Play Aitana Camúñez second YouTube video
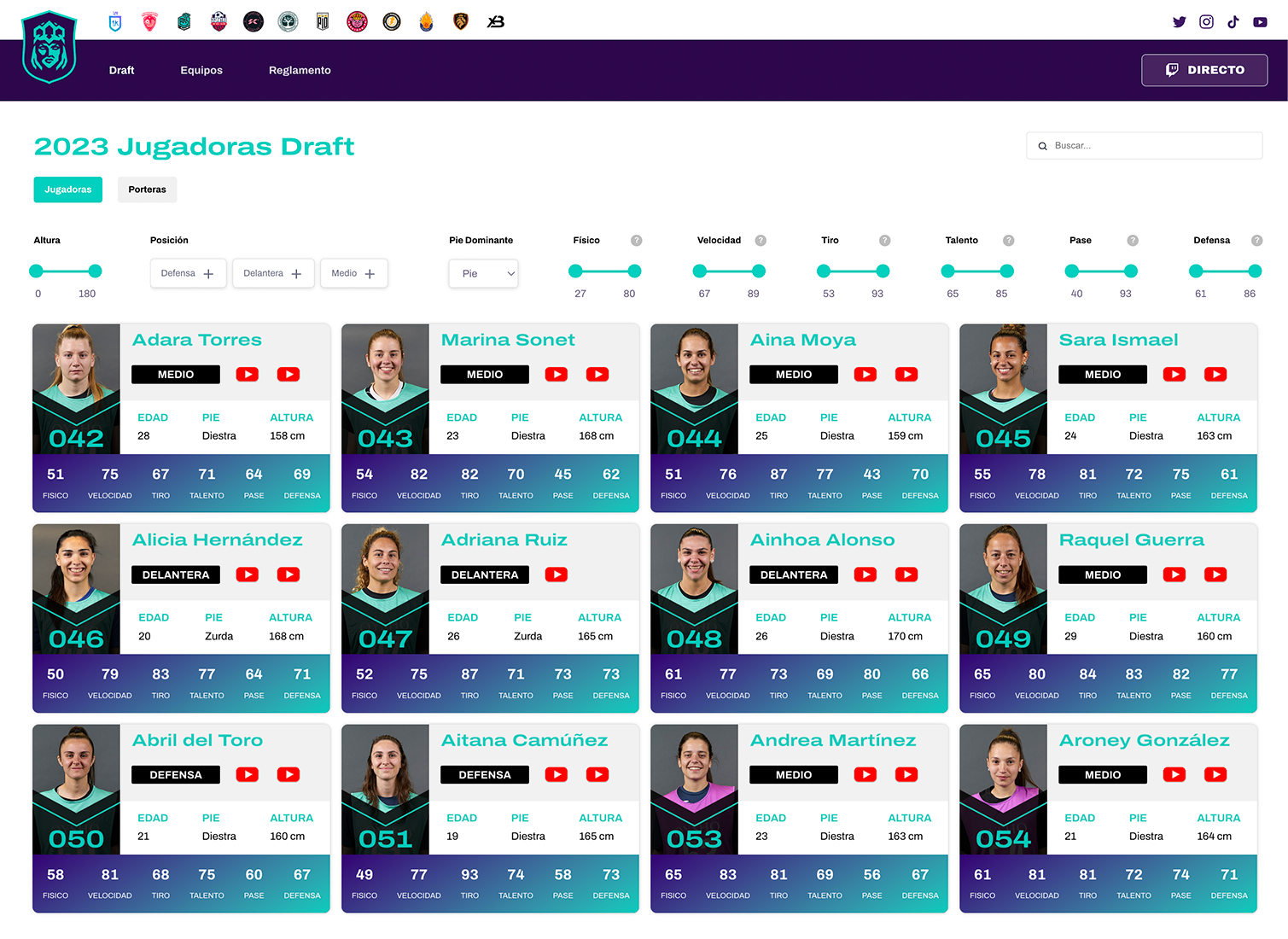This screenshot has width=1288, height=939. [x=597, y=774]
